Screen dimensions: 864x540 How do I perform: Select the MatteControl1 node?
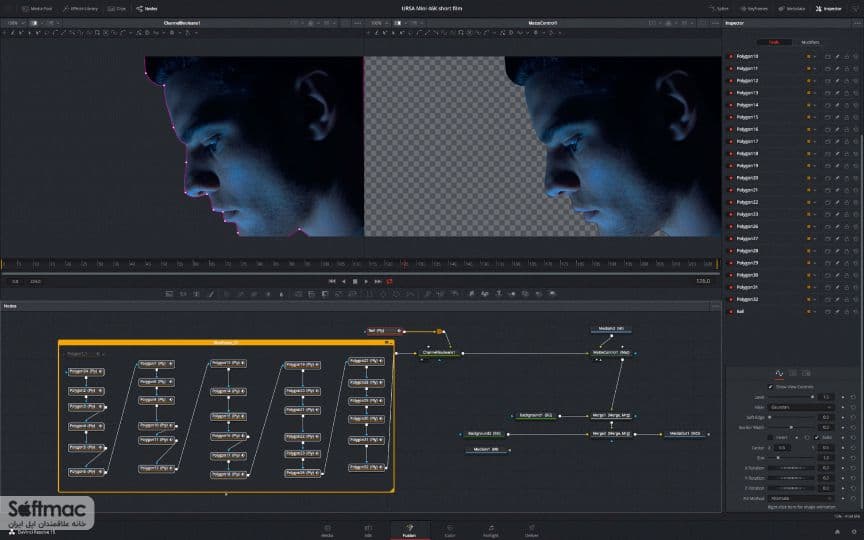click(611, 353)
